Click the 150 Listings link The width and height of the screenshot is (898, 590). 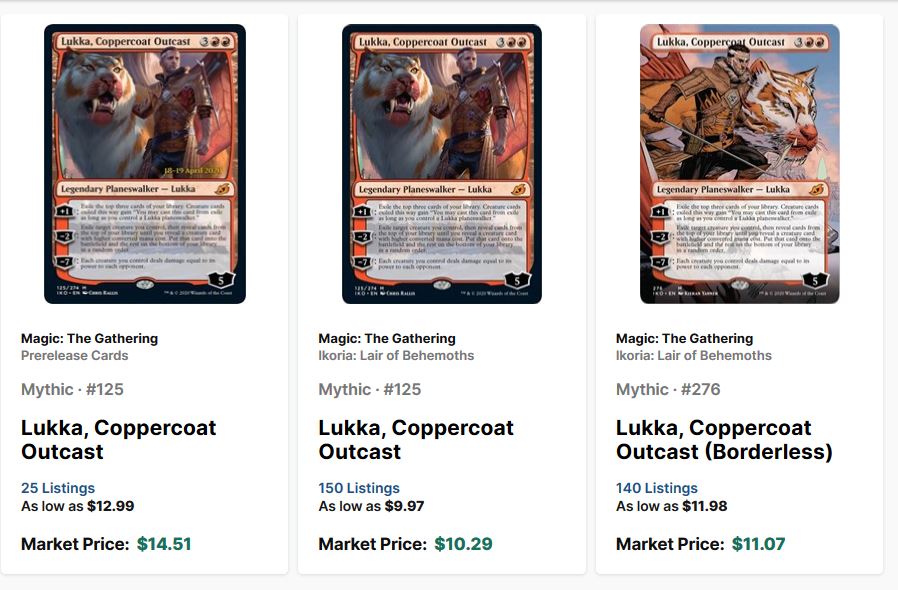(359, 488)
